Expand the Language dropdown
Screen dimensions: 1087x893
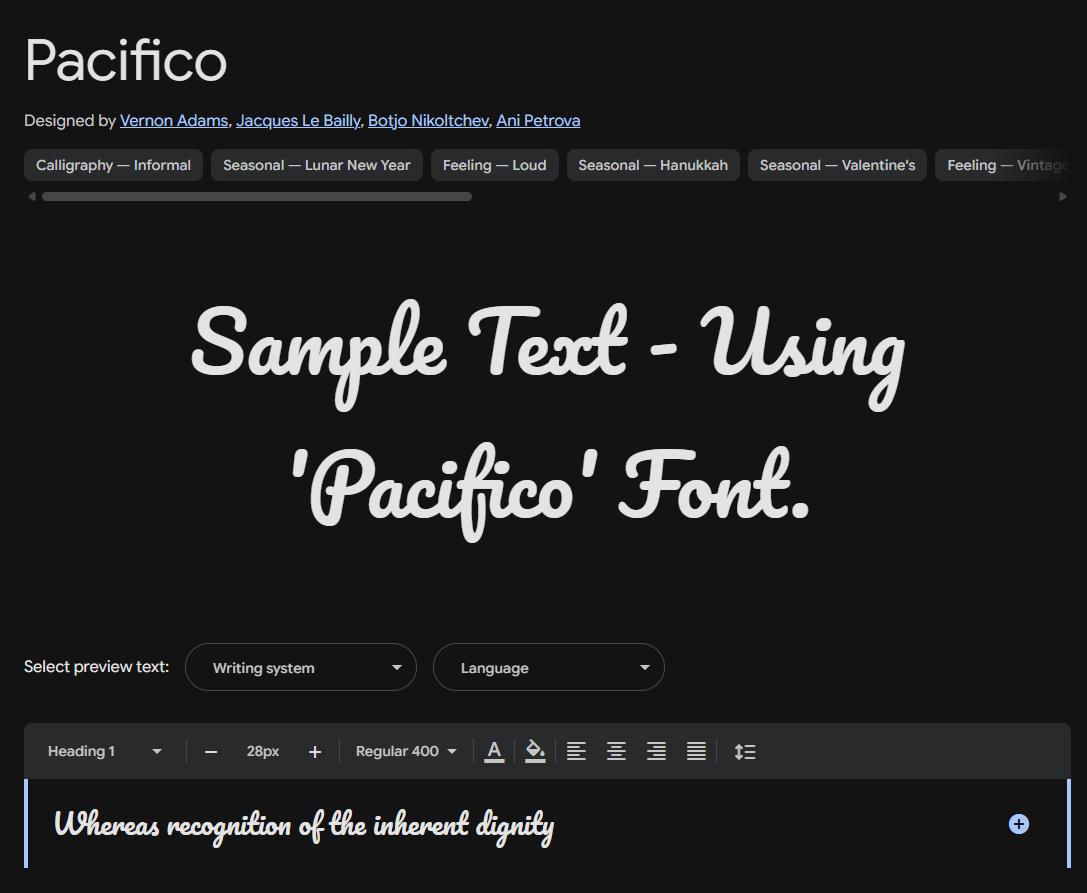tap(548, 668)
